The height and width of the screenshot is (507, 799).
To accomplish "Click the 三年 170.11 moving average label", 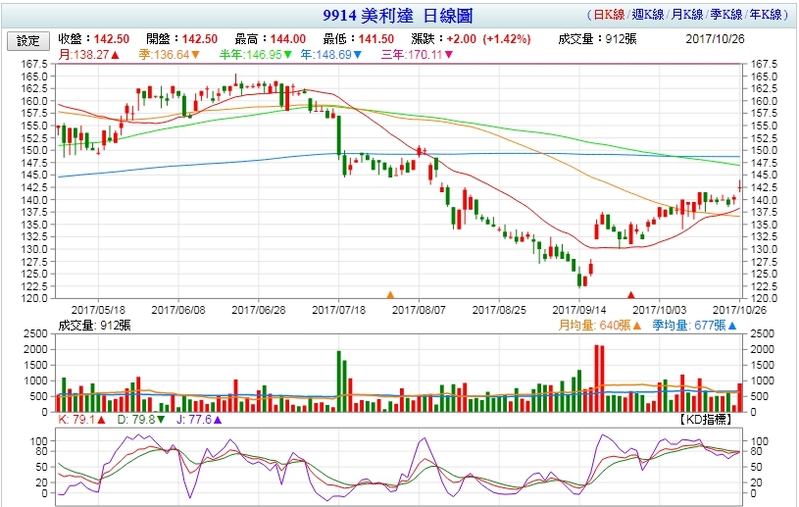I will (416, 55).
